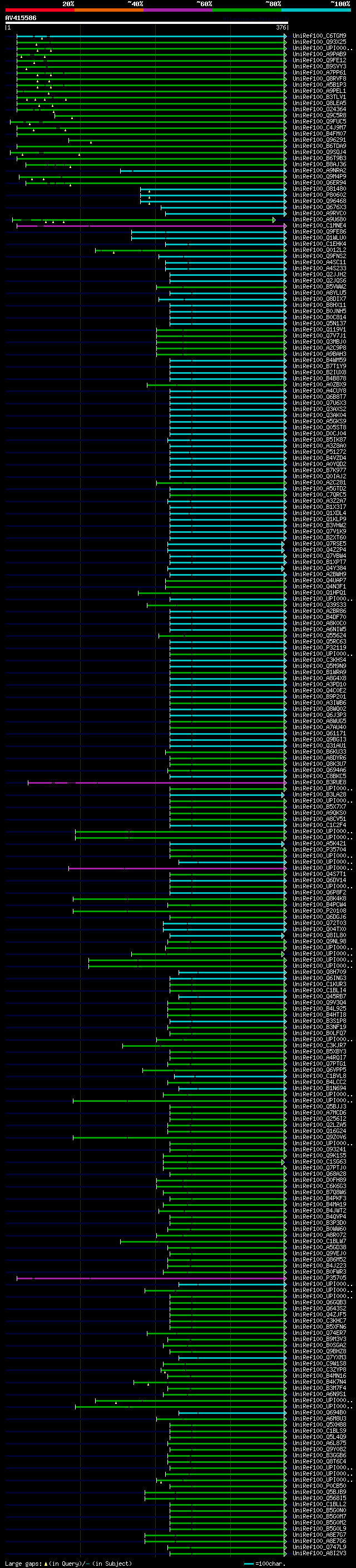
Task: Select hit label UniRef100_Q7V7J1
Action: [319, 336]
